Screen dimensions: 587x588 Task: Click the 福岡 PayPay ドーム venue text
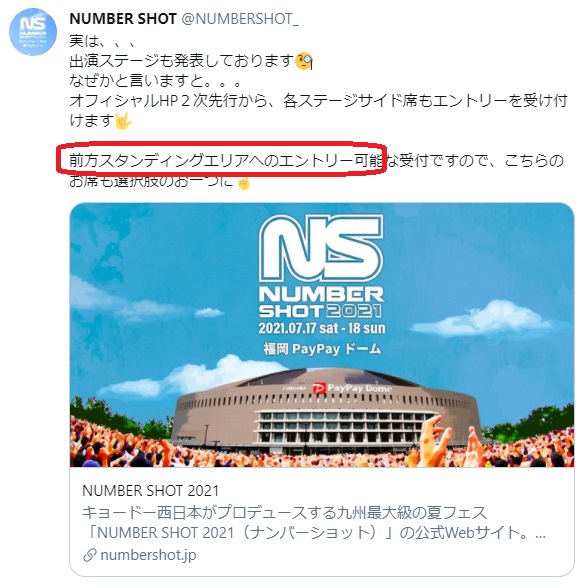point(322,349)
